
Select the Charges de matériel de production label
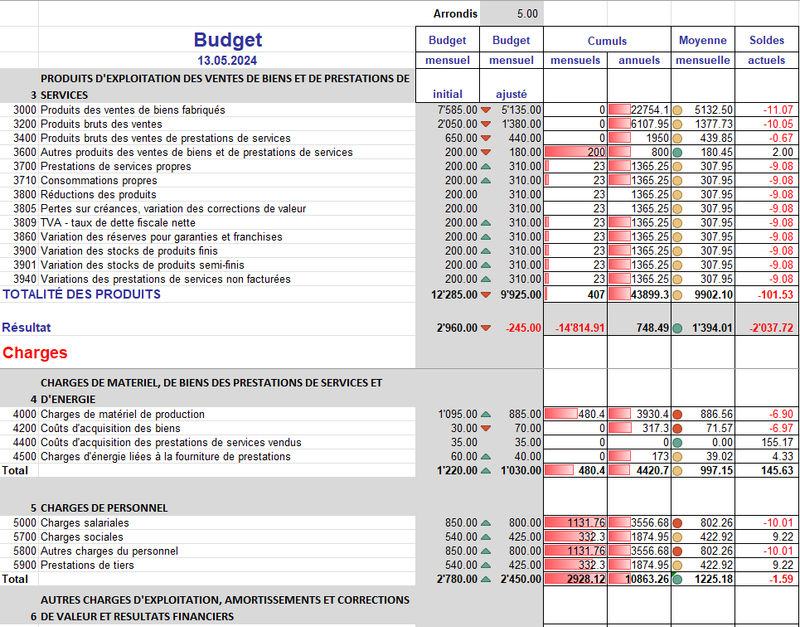tap(122, 414)
